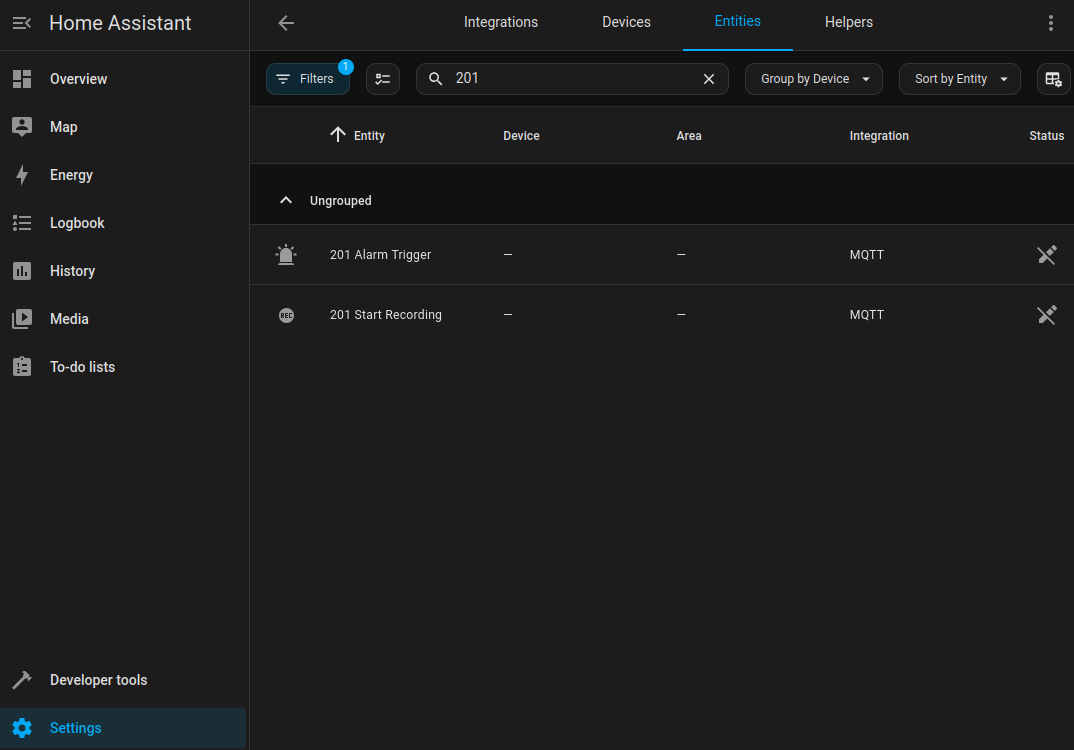Switch to the Helpers tab
Viewport: 1074px width, 750px height.
pos(848,23)
